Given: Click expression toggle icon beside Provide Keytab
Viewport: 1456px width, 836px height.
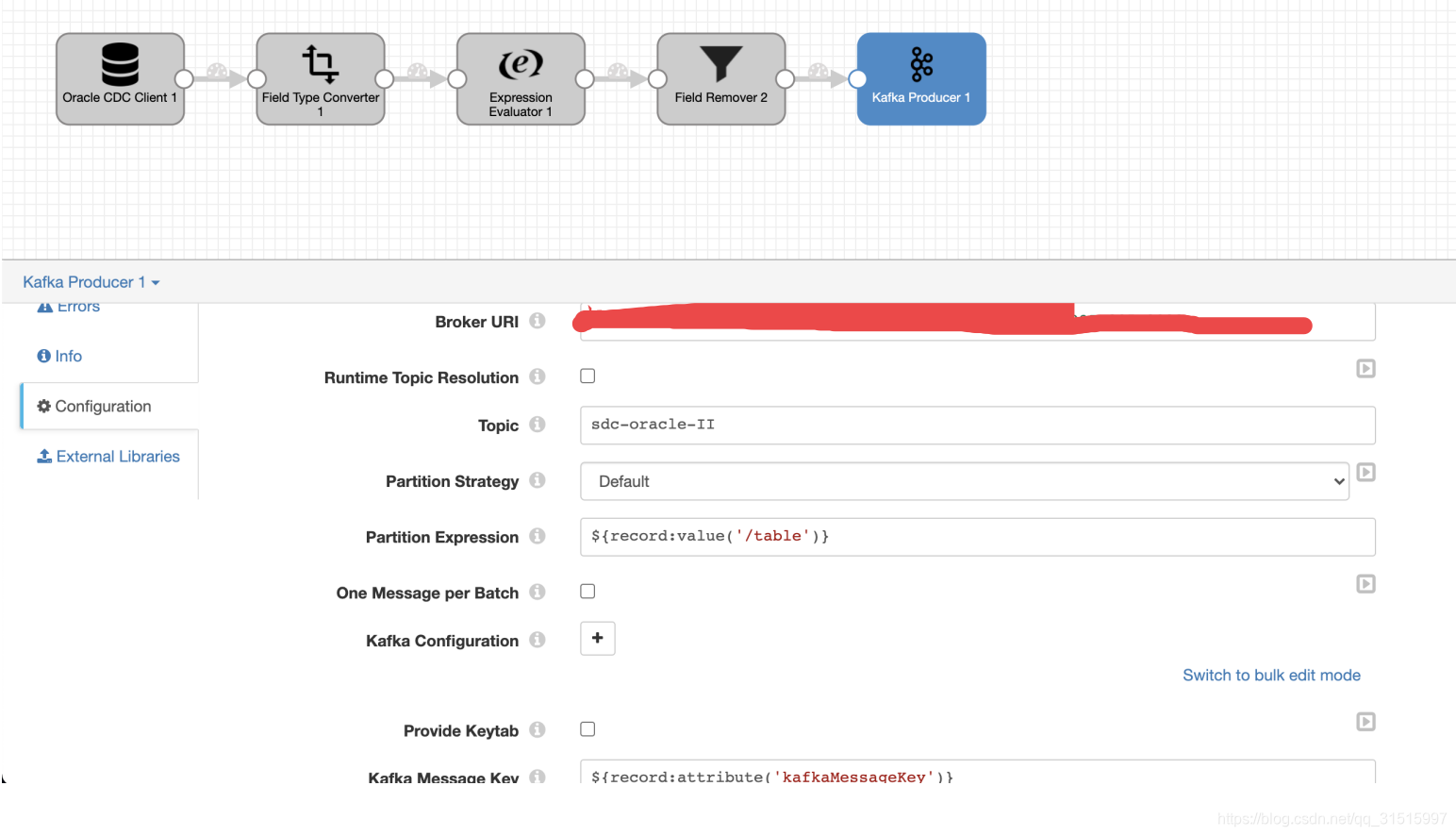Looking at the screenshot, I should (1365, 722).
